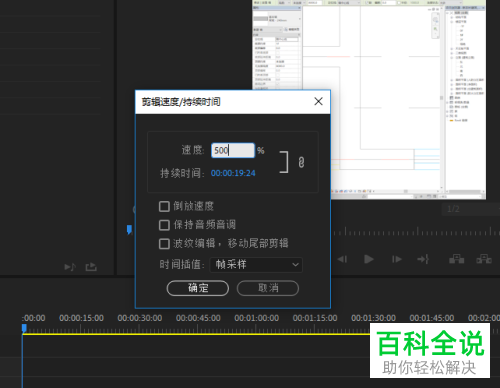The height and width of the screenshot is (388, 500).
Task: Click 00:01:00:00 on the timeline ruler
Action: pyautogui.click(x=256, y=318)
